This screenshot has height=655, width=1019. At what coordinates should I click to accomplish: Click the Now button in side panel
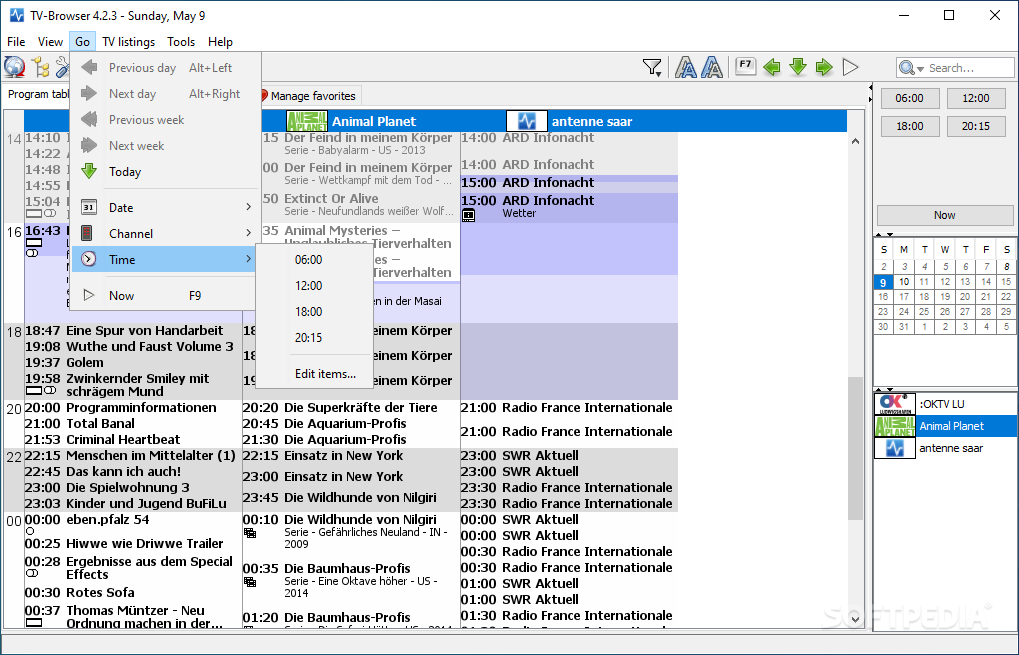tap(944, 215)
